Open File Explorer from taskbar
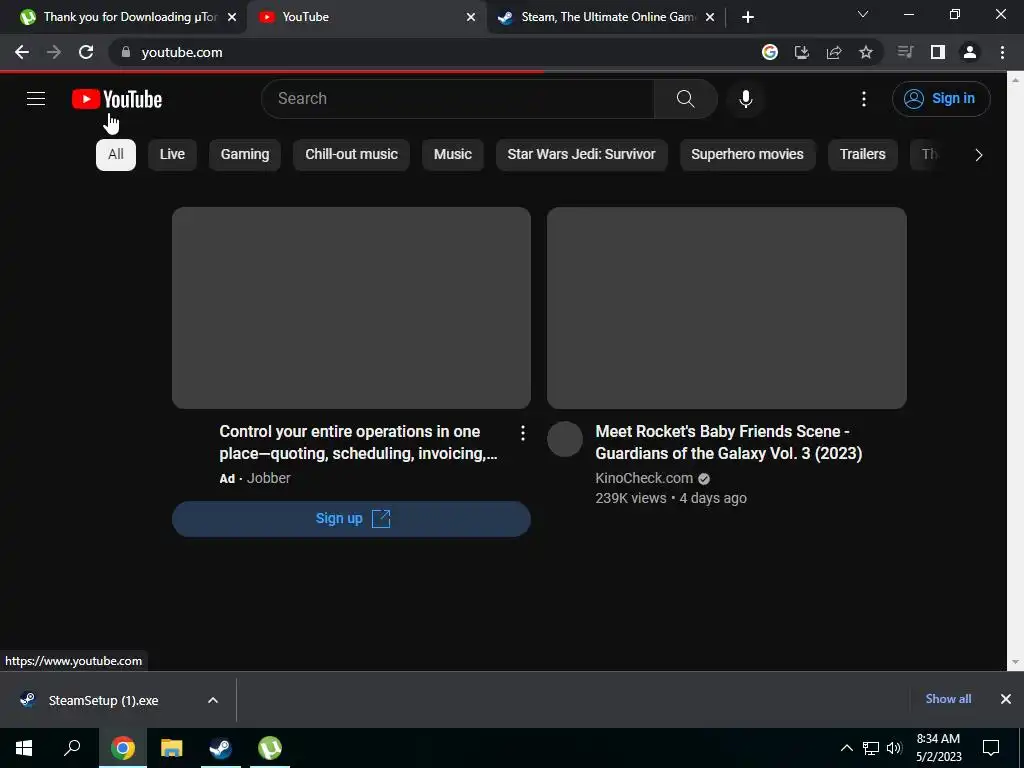Screen dimensions: 1024x768 (x=172, y=748)
